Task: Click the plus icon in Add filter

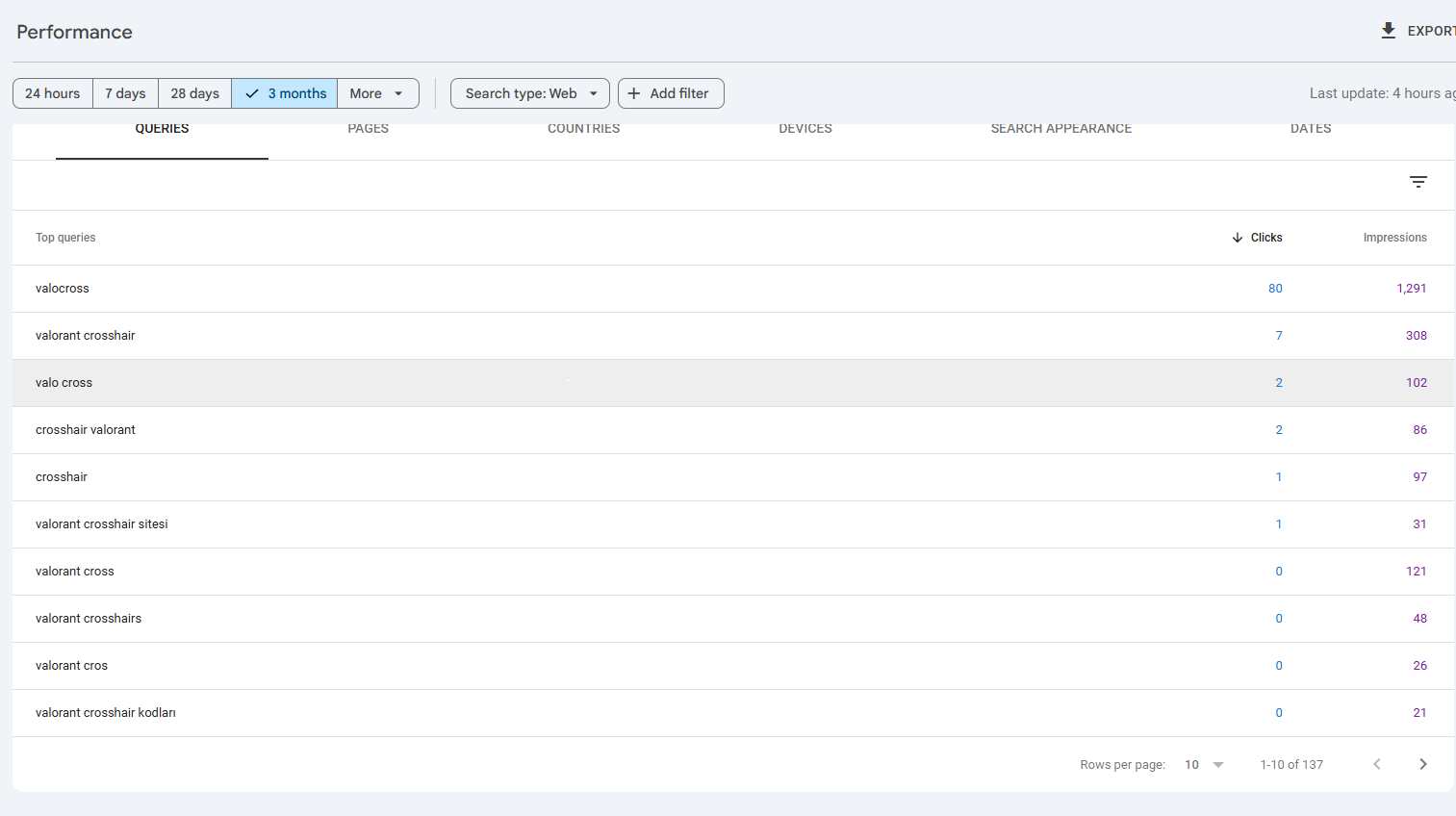Action: (x=634, y=93)
